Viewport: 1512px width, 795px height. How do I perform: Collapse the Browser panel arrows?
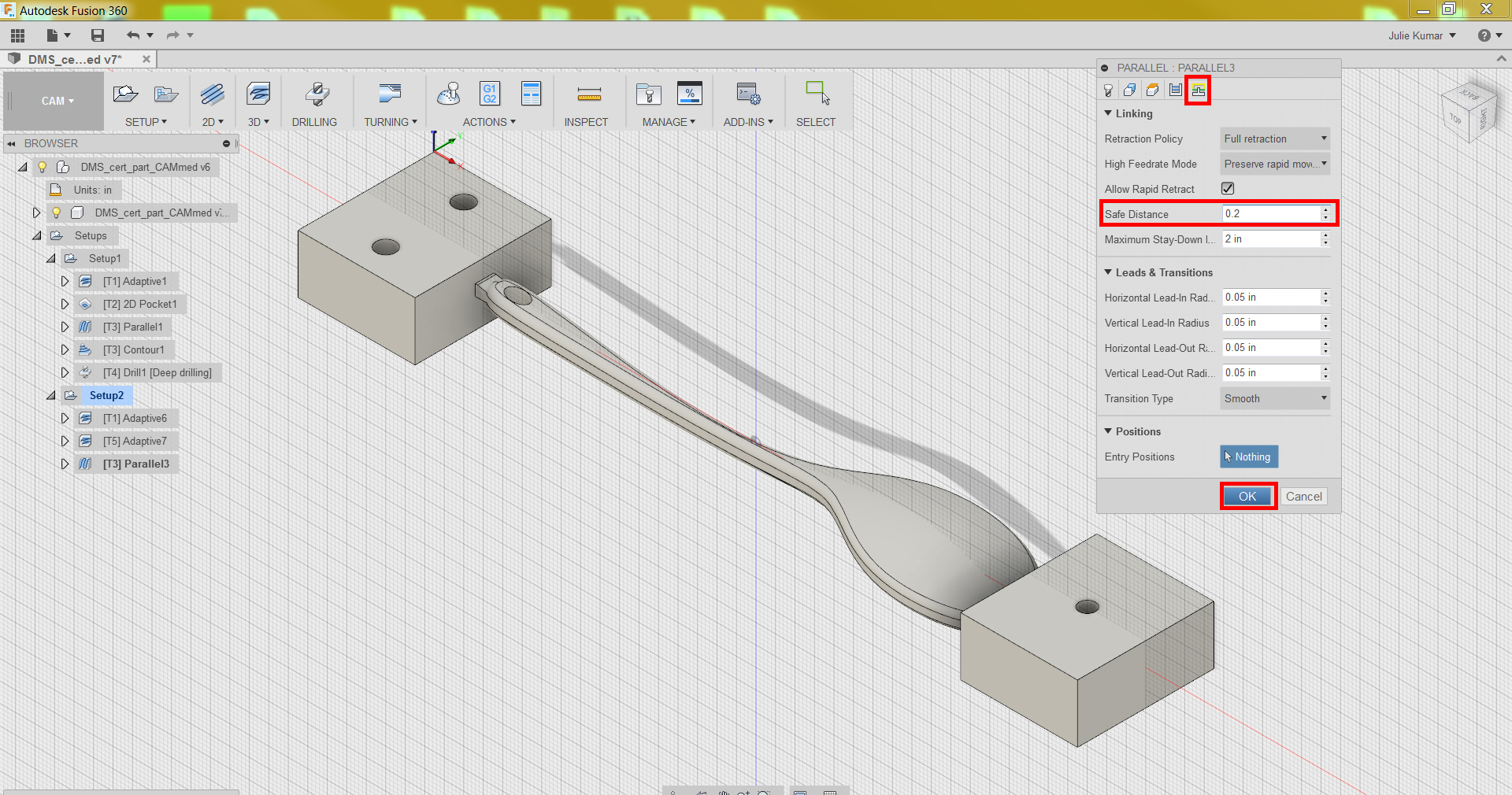pos(11,143)
